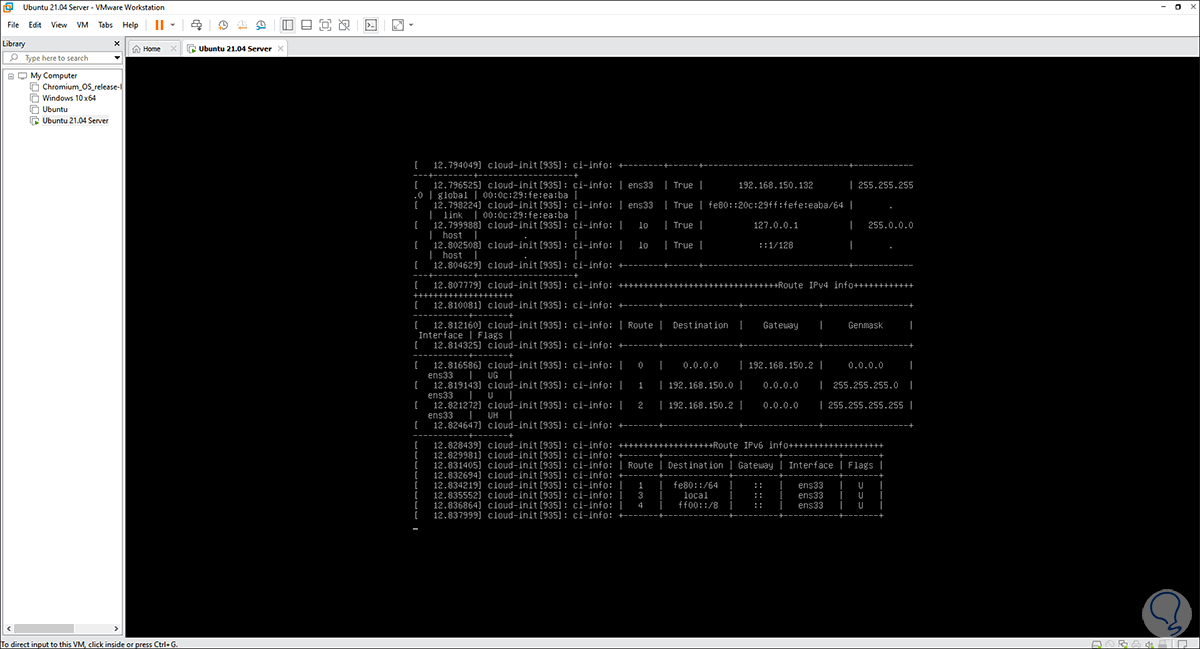
Task: Click the 192.168.150.132 address in console
Action: click(776, 185)
